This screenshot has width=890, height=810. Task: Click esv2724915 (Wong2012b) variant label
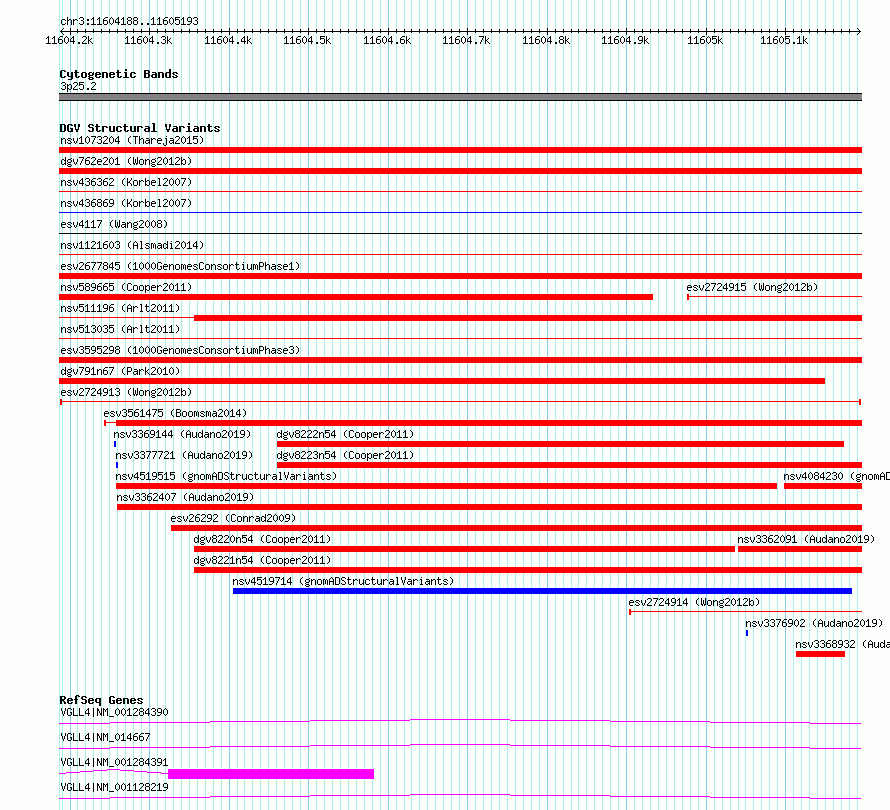pos(752,287)
